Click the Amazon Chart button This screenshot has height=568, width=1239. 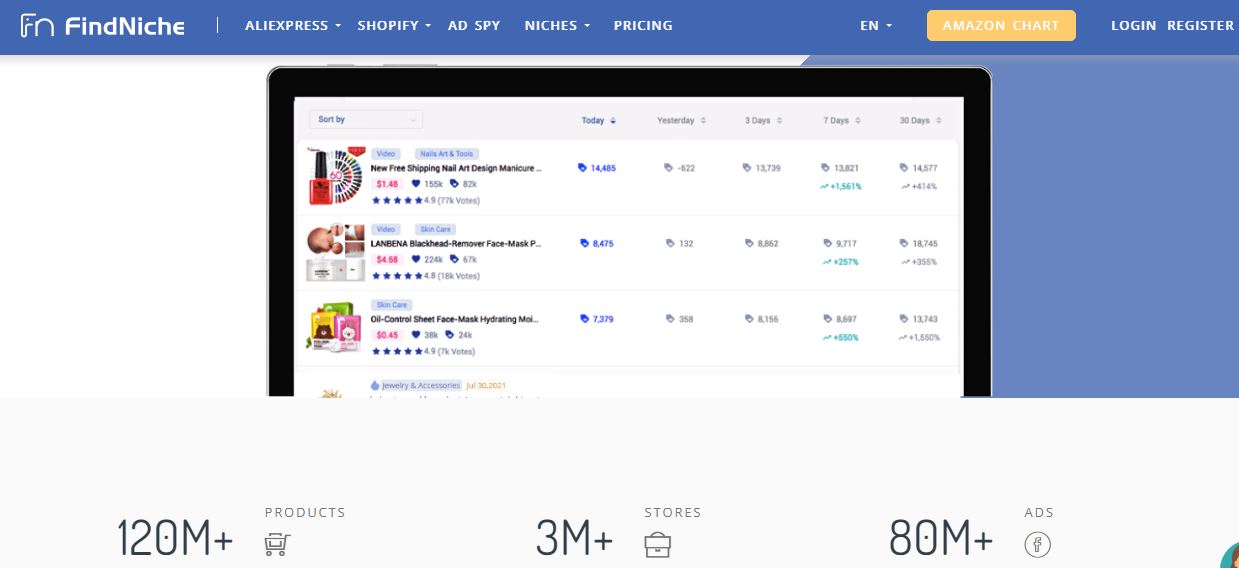1001,26
